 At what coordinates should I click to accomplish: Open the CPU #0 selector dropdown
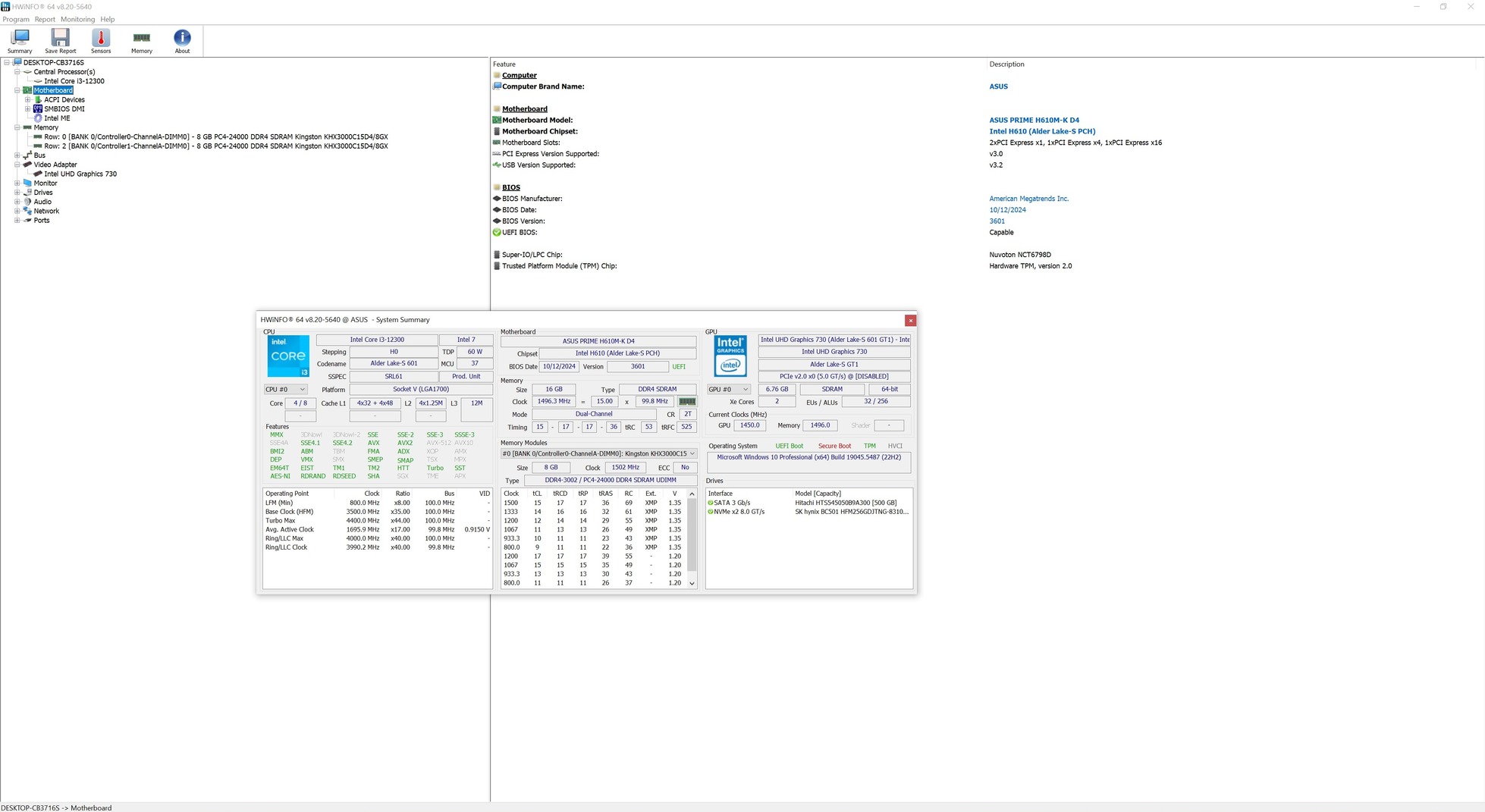[x=285, y=390]
